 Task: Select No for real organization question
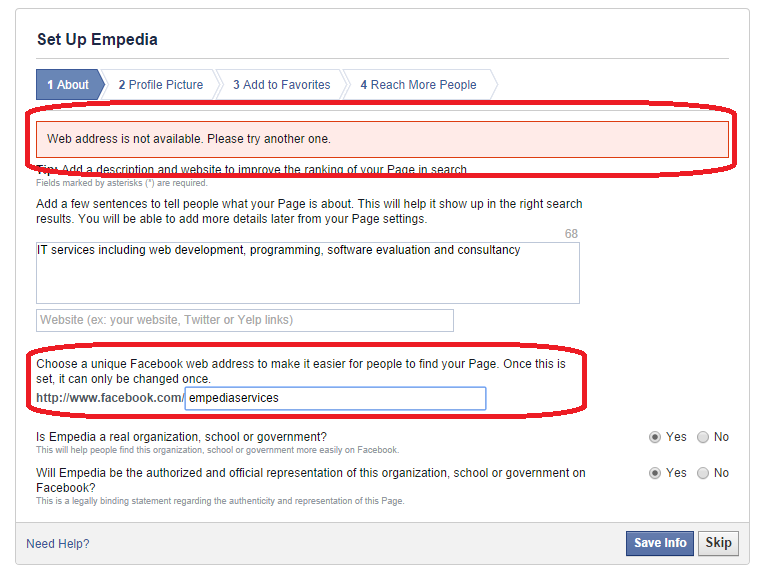[703, 437]
